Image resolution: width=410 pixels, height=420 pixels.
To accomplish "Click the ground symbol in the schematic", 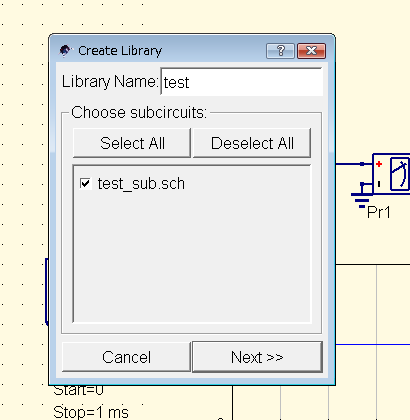I will (362, 200).
